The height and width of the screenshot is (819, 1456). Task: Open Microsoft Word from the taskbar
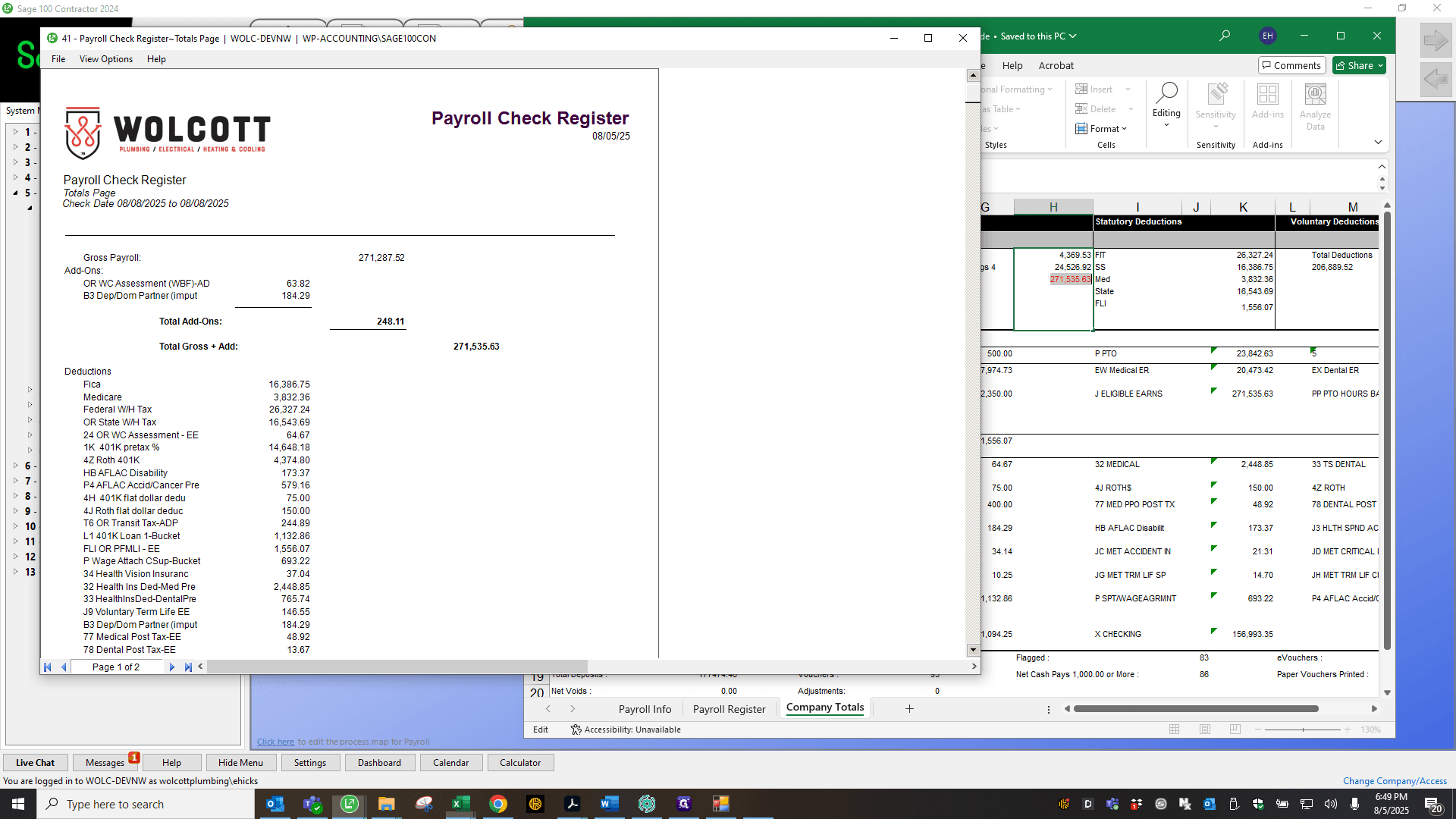click(x=609, y=804)
